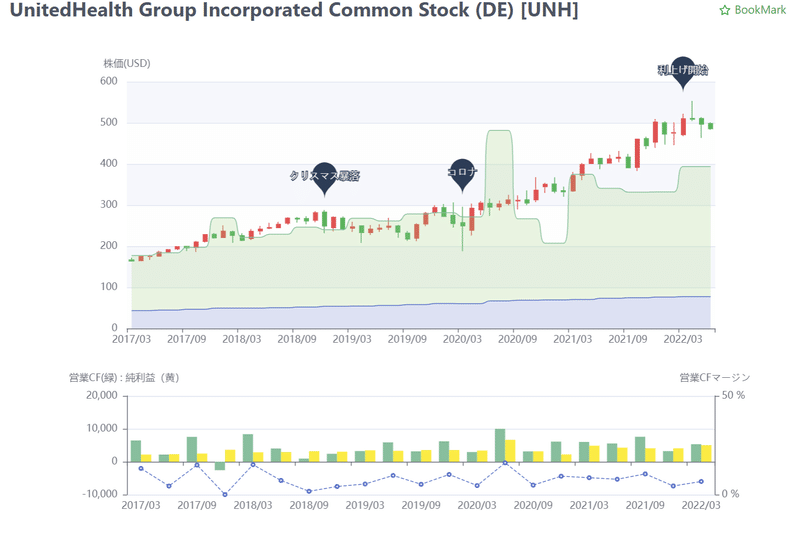Select the 利上げ開始 chart marker pin
This screenshot has width=800, height=539.
point(683,73)
